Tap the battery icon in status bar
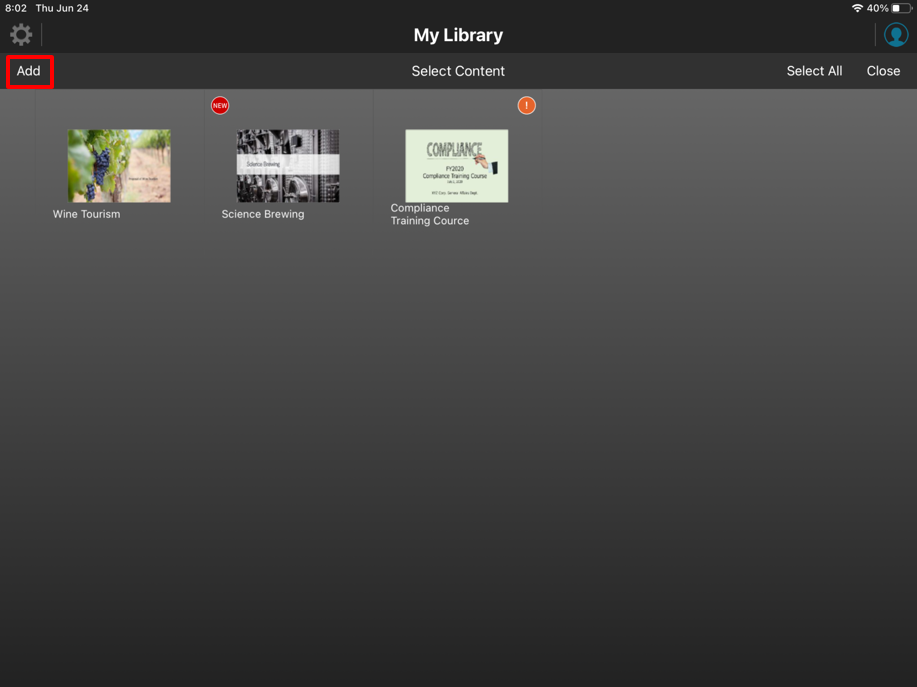 [x=901, y=8]
